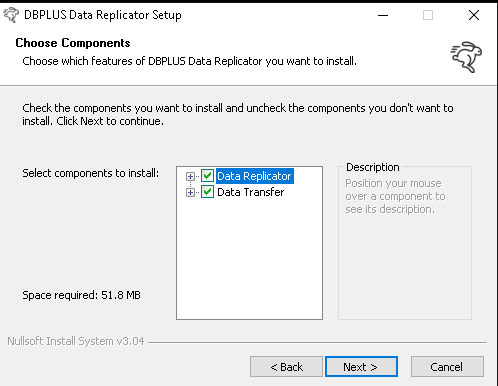498x386 pixels.
Task: Click the Space required 51.8 MB text
Action: pyautogui.click(x=81, y=295)
